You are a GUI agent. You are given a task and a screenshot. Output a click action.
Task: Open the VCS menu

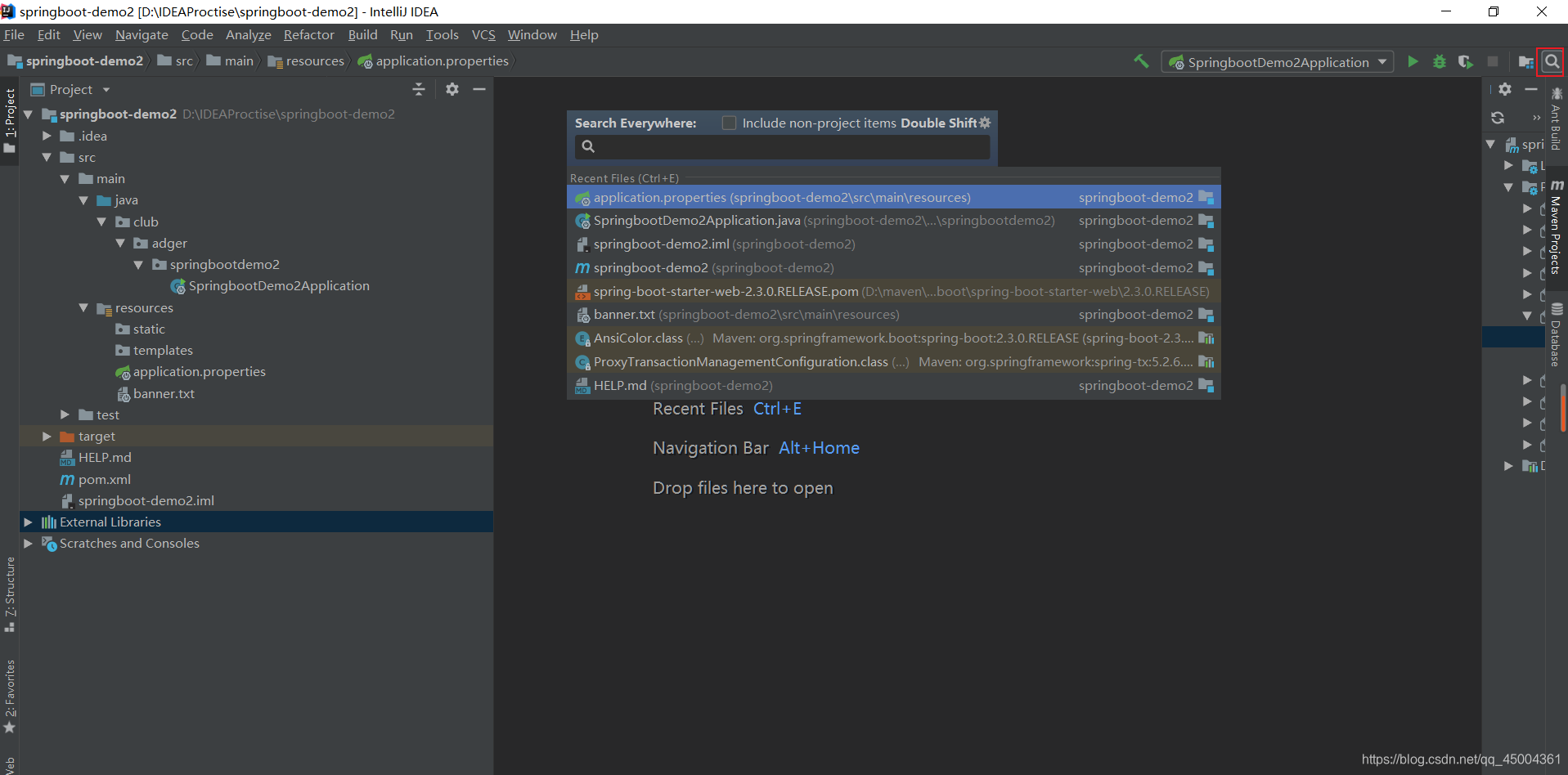(483, 34)
